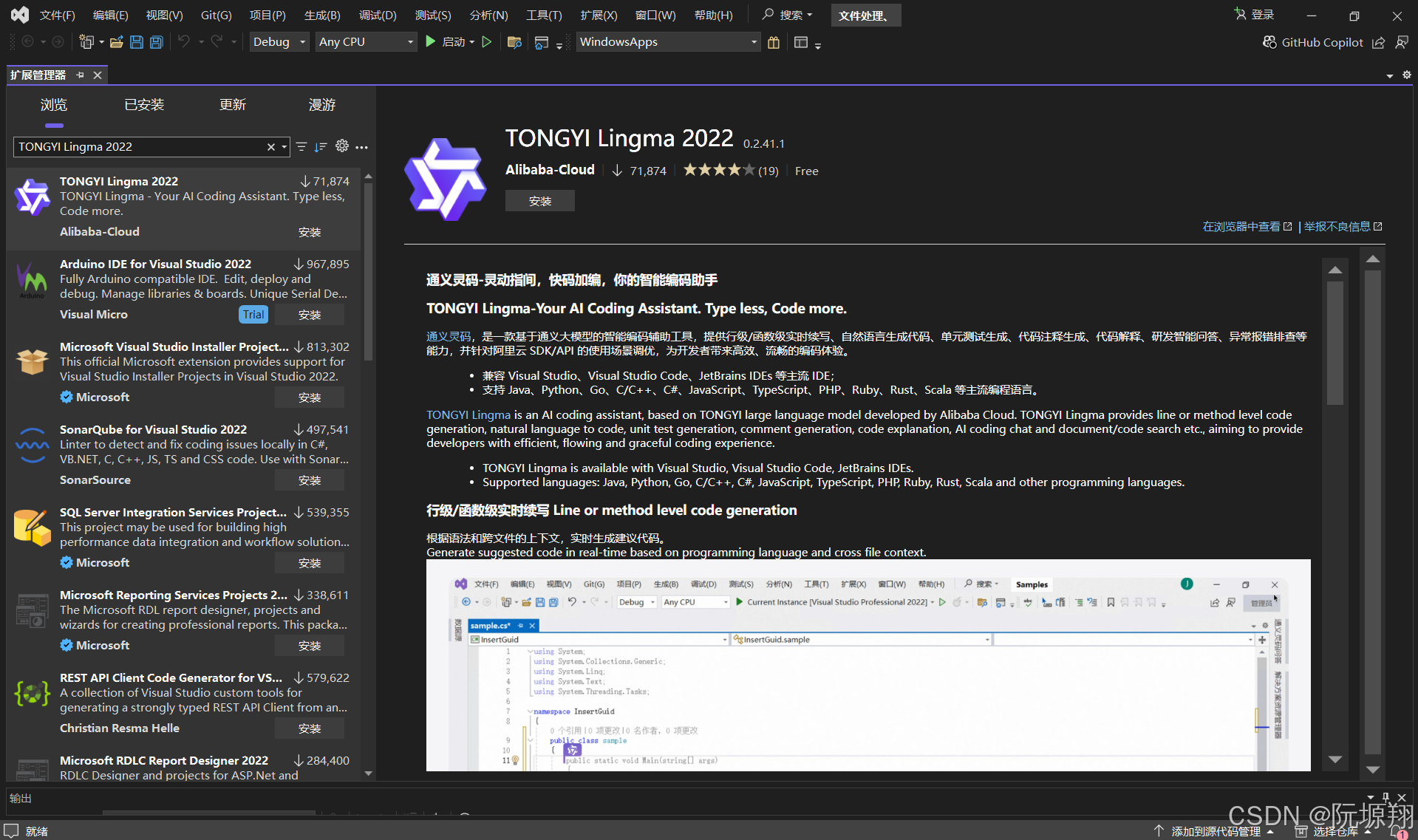The image size is (1418, 840).
Task: Click the gift box icon in toolbar
Action: point(774,42)
